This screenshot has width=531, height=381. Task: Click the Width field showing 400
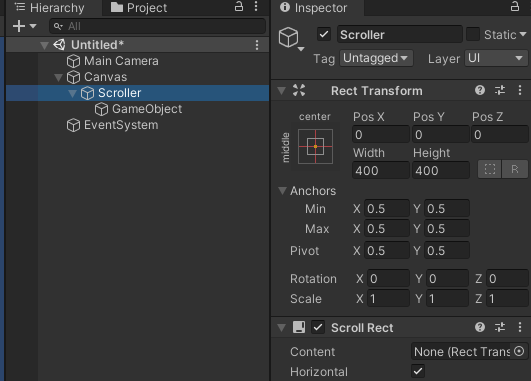click(x=381, y=170)
